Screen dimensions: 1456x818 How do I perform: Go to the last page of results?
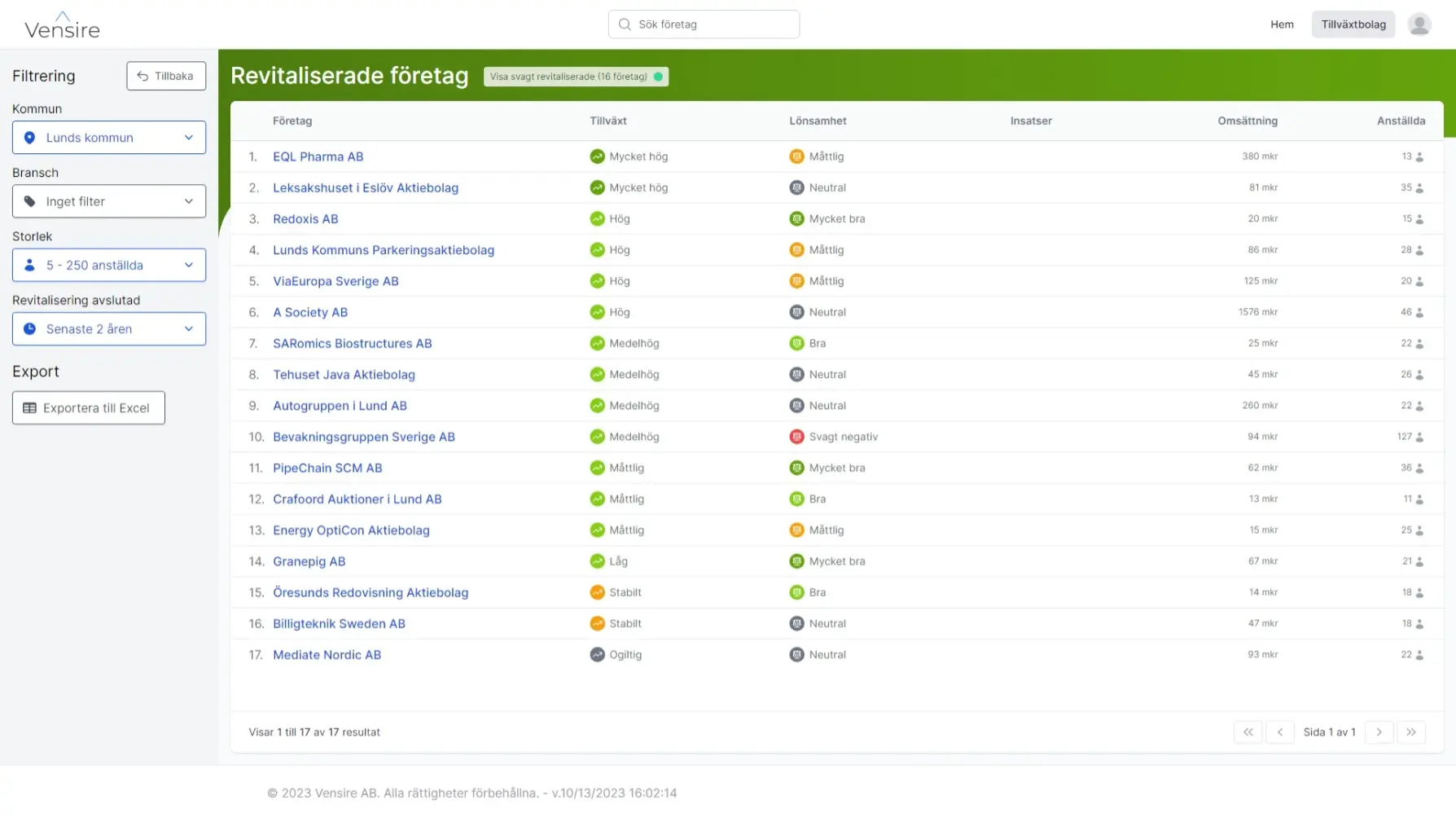(x=1411, y=732)
